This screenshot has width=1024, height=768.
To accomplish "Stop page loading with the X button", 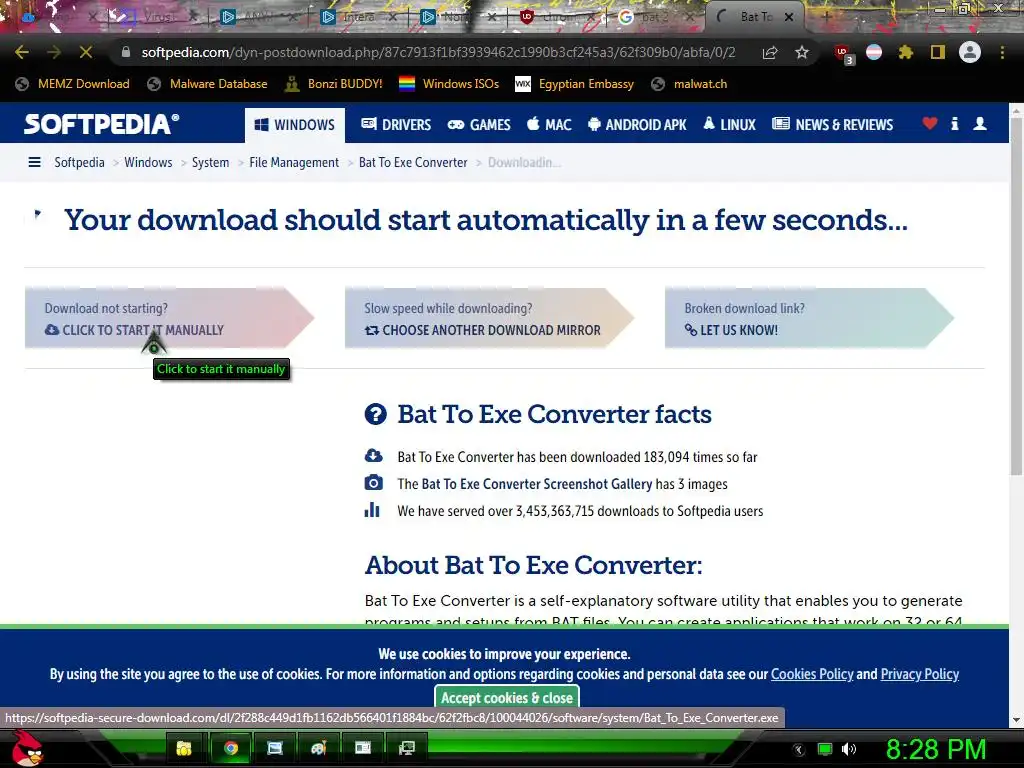I will (86, 52).
